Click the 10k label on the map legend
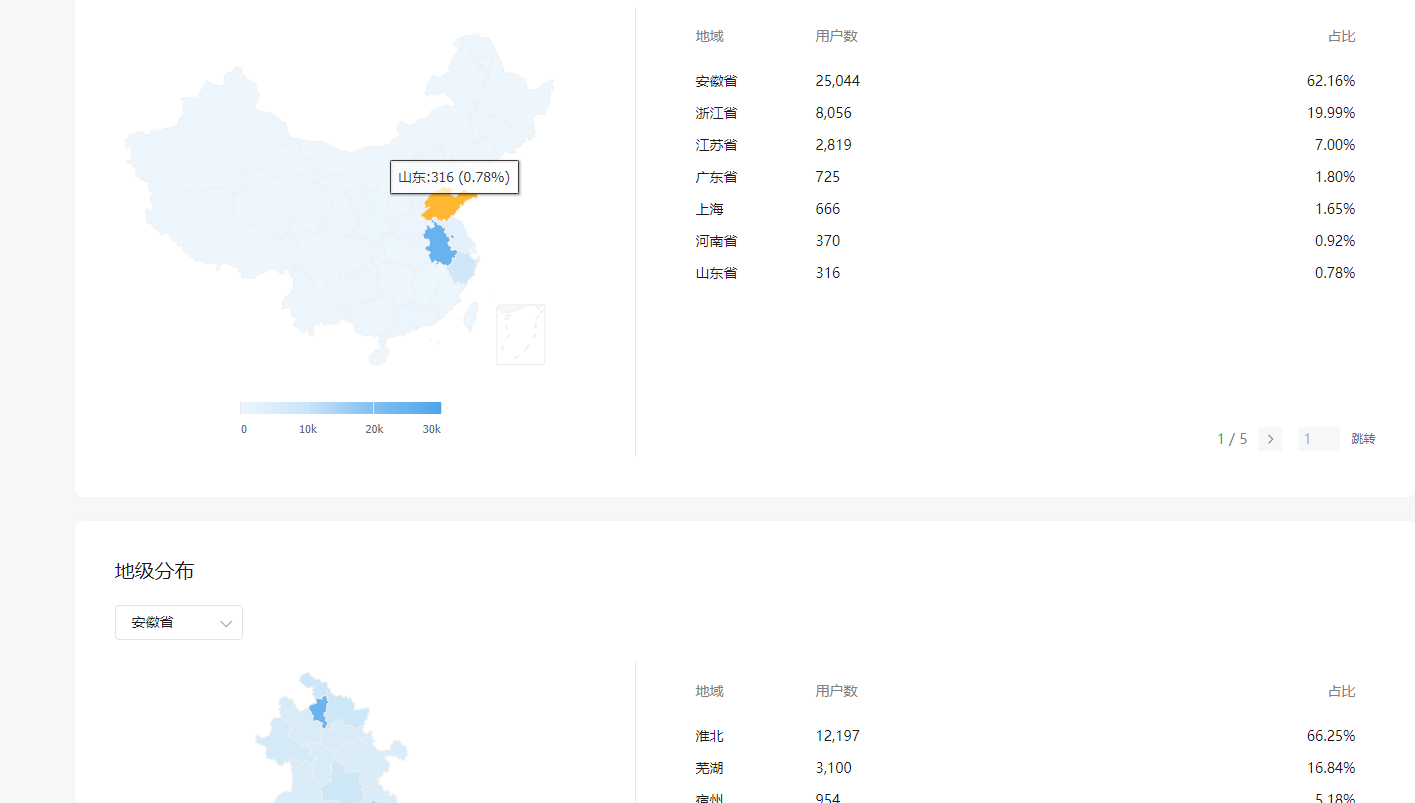This screenshot has height=803, width=1415. (x=308, y=429)
